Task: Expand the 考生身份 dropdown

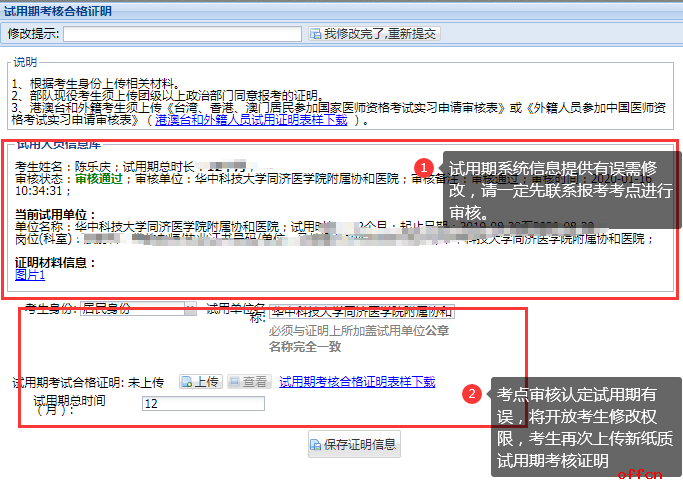Action: [x=190, y=309]
